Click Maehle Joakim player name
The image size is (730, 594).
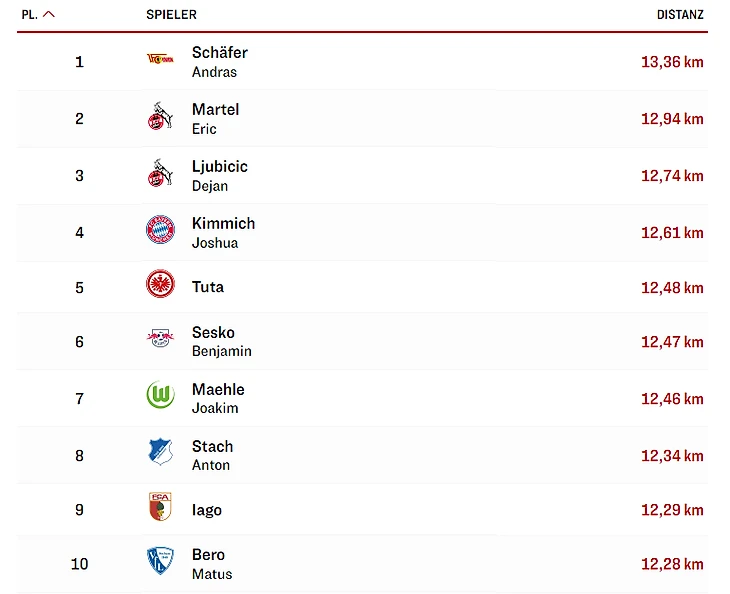click(218, 398)
